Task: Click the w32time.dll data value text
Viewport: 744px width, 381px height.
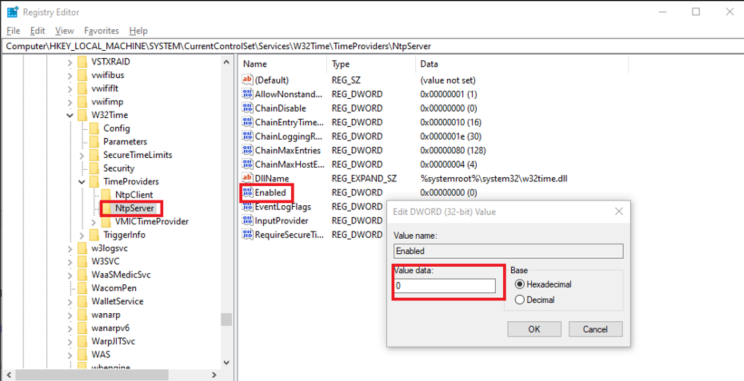Action: (494, 178)
